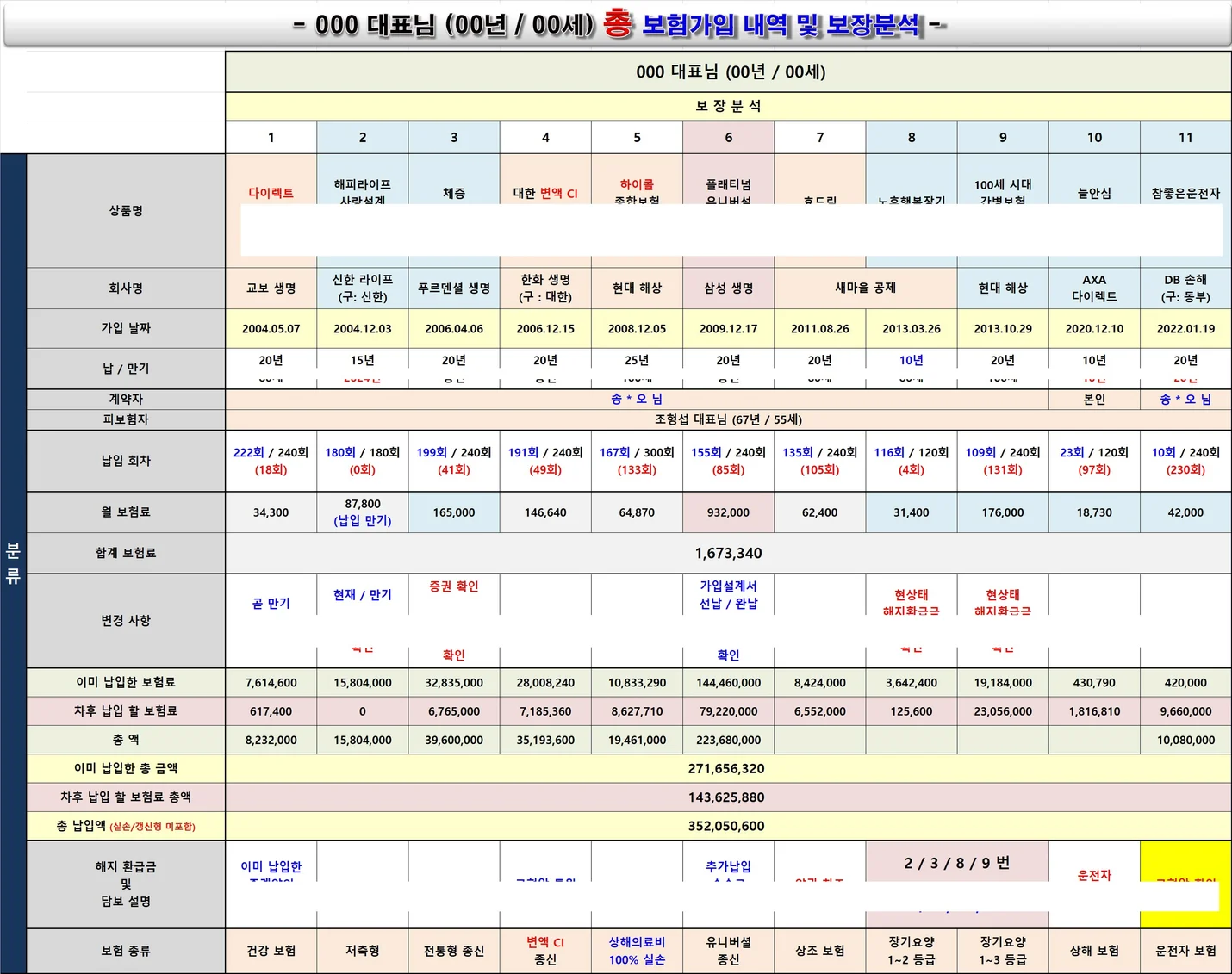
Task: Click the 상품명 row label
Action: pyautogui.click(x=126, y=211)
